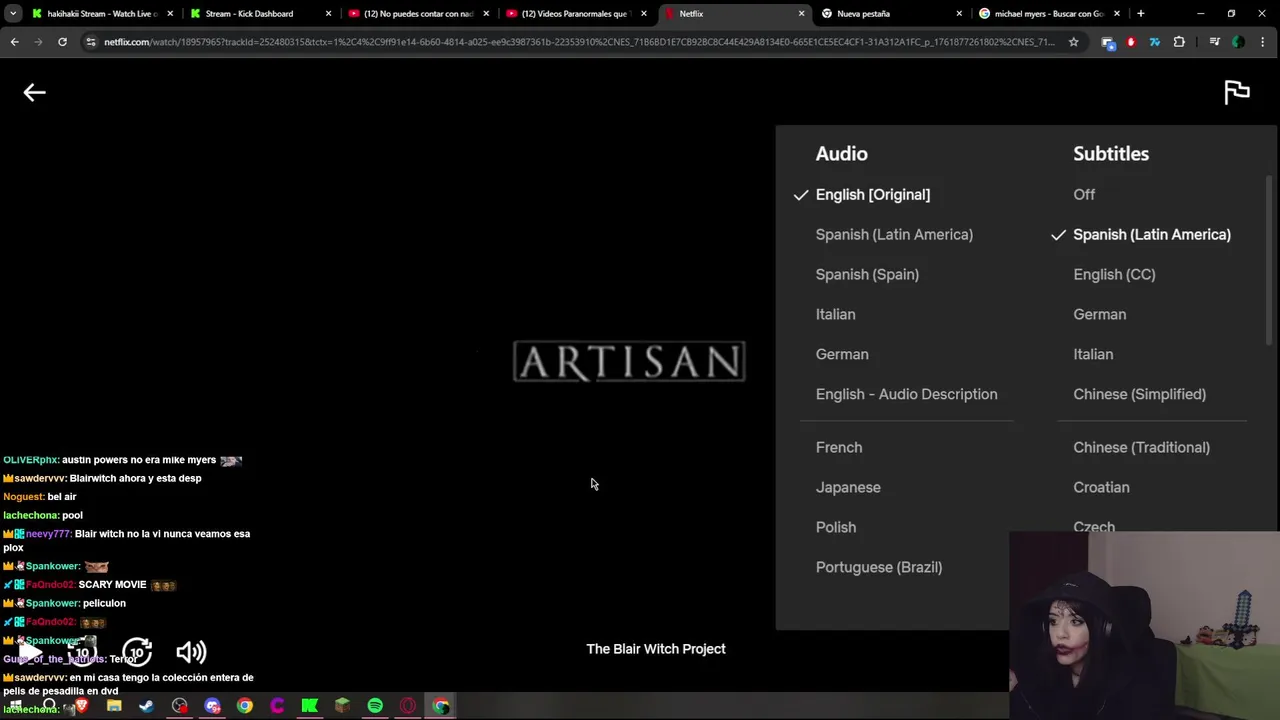
Task: Click The Blair Witch Project title text
Action: [656, 649]
